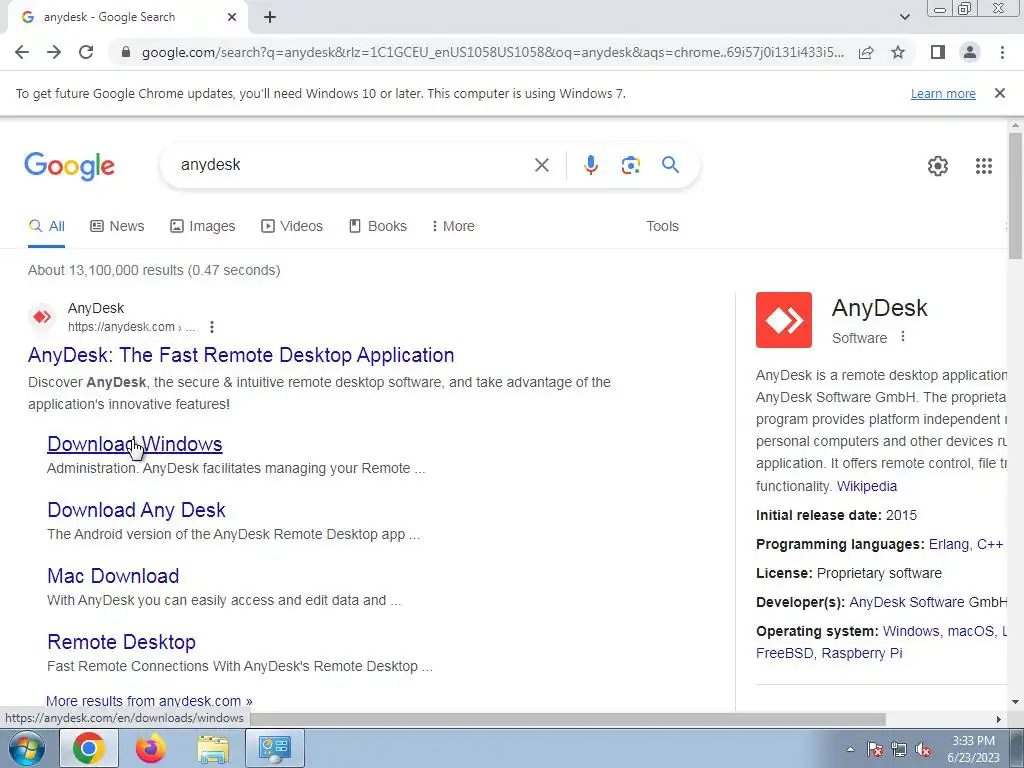
Task: Show hidden system tray icons arrow
Action: tap(850, 750)
